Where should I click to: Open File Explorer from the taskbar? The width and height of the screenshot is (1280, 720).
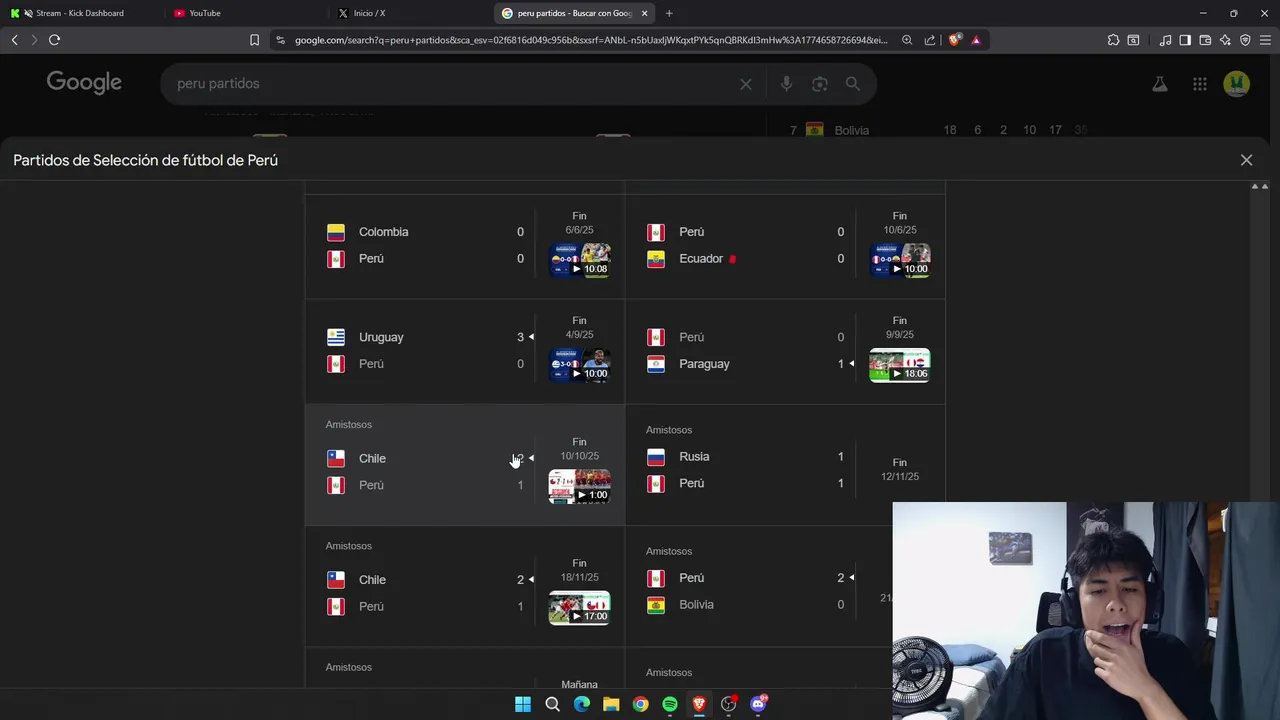611,704
